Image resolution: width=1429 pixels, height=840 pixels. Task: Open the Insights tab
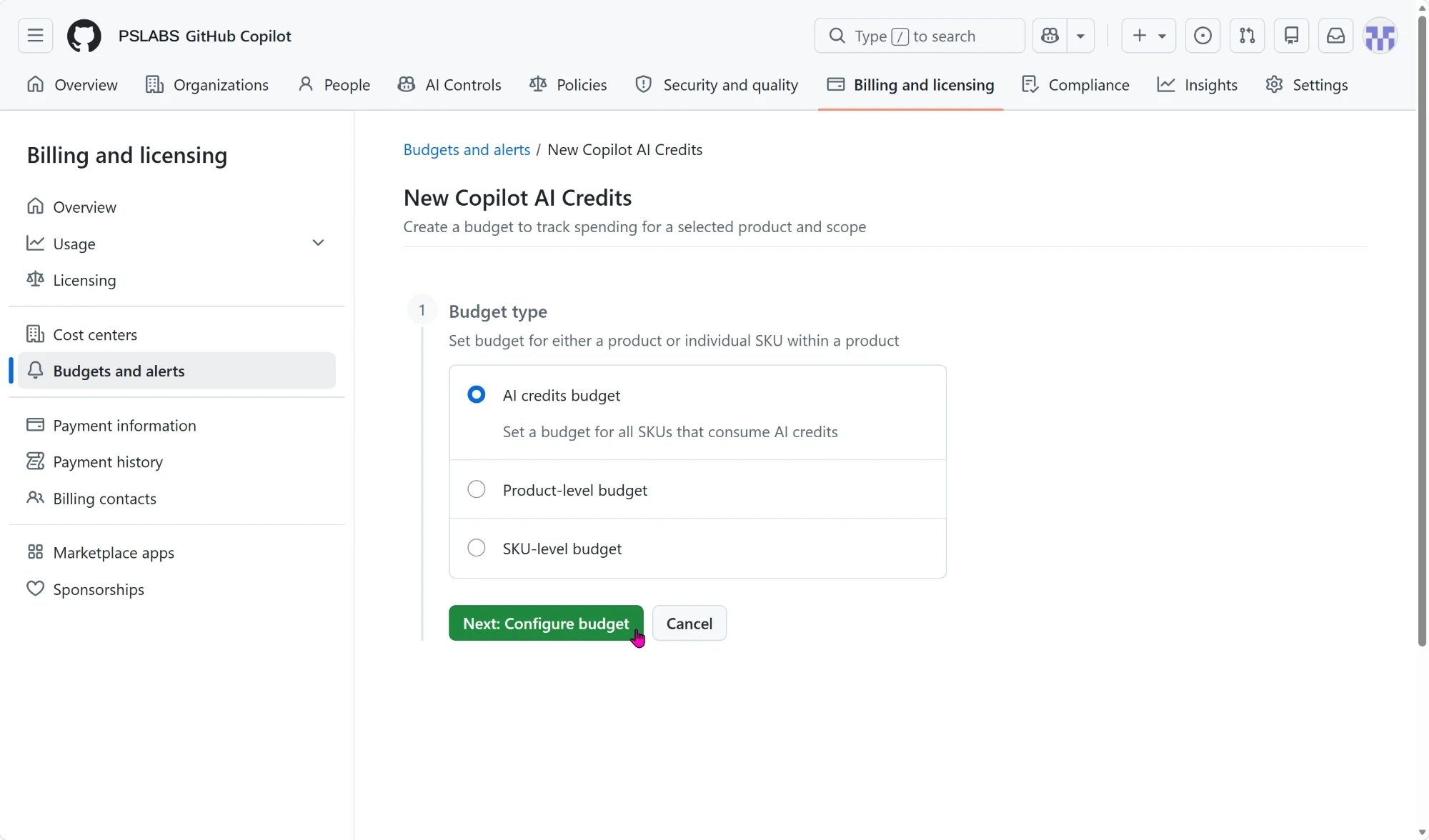(x=1197, y=85)
